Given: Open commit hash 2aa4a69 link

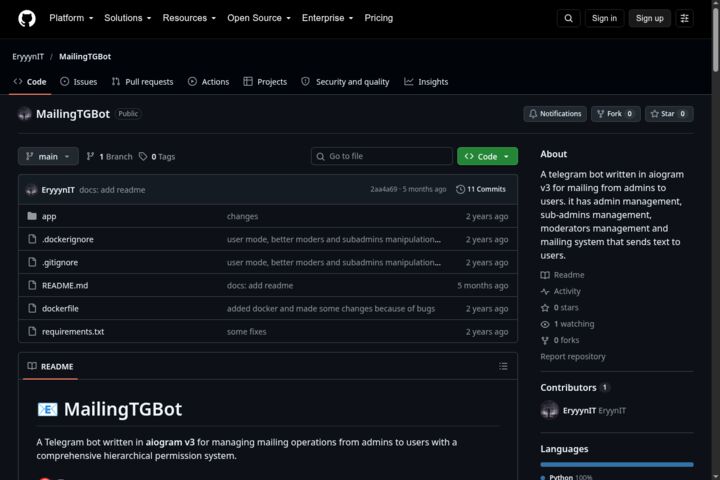Looking at the screenshot, I should click(x=383, y=189).
